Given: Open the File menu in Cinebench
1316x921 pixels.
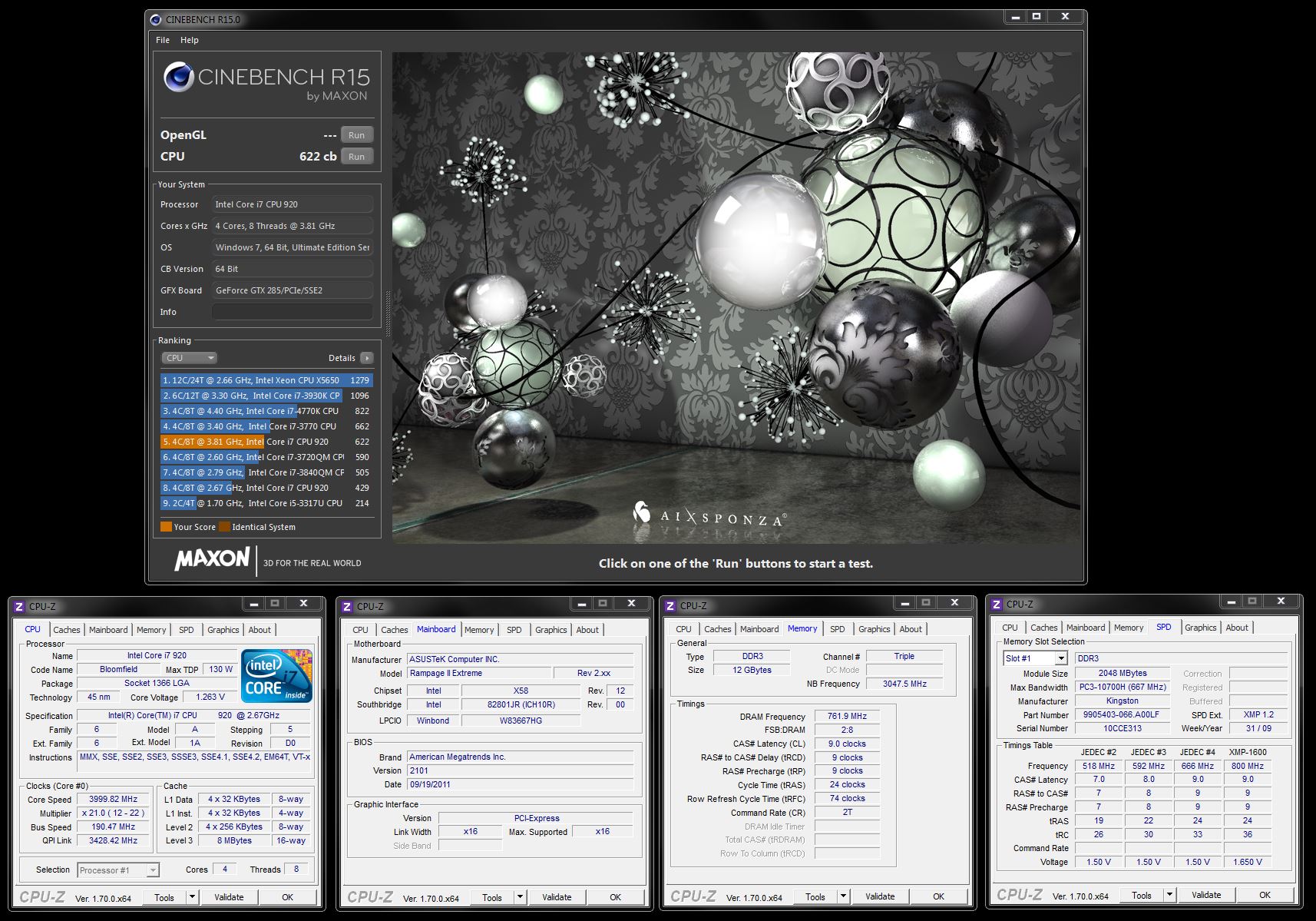Looking at the screenshot, I should [x=163, y=40].
